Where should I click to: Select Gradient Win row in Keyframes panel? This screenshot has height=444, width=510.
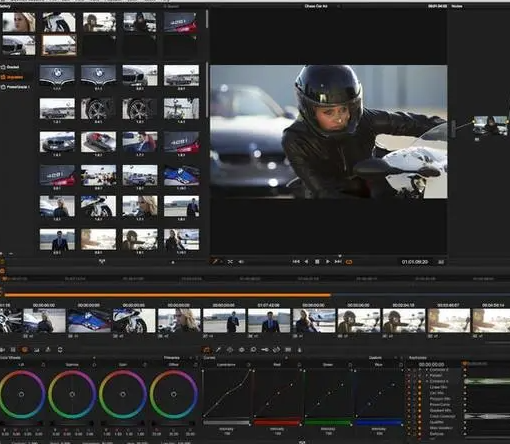(441, 410)
